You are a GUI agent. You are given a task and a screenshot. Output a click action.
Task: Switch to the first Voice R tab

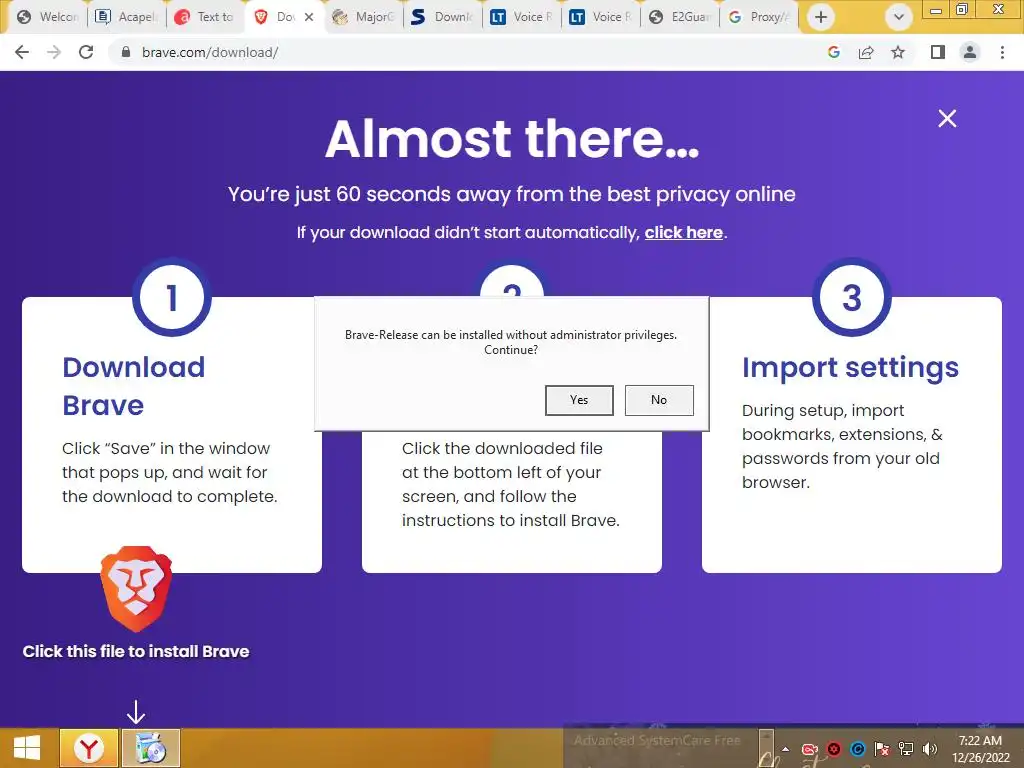coord(521,17)
